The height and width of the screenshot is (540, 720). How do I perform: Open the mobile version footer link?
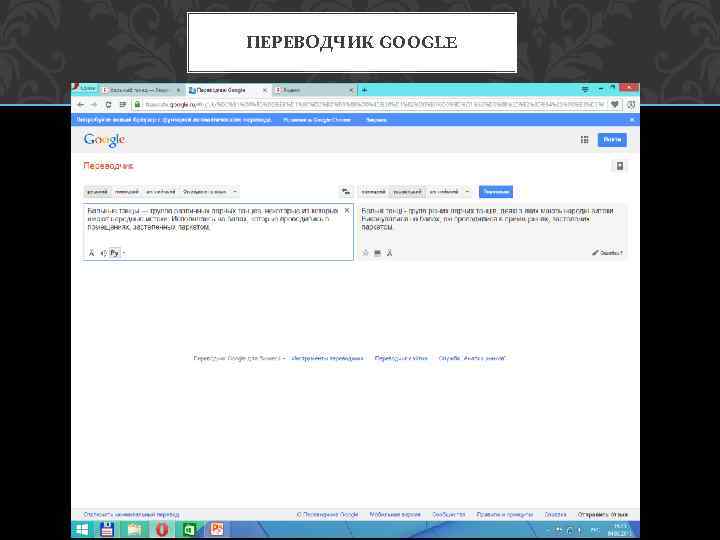coord(395,515)
